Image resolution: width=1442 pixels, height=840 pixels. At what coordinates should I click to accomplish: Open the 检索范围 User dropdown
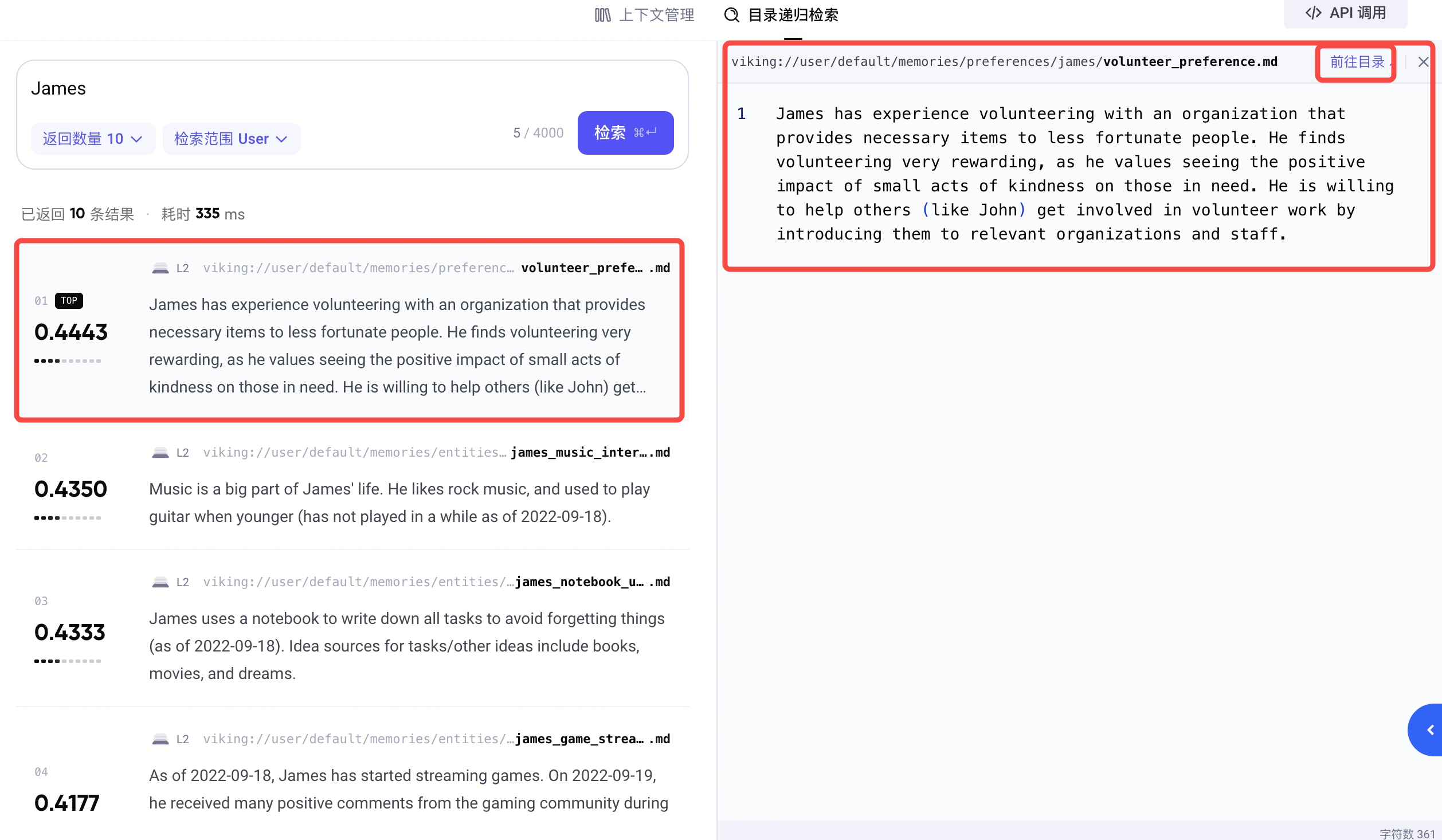click(x=231, y=139)
